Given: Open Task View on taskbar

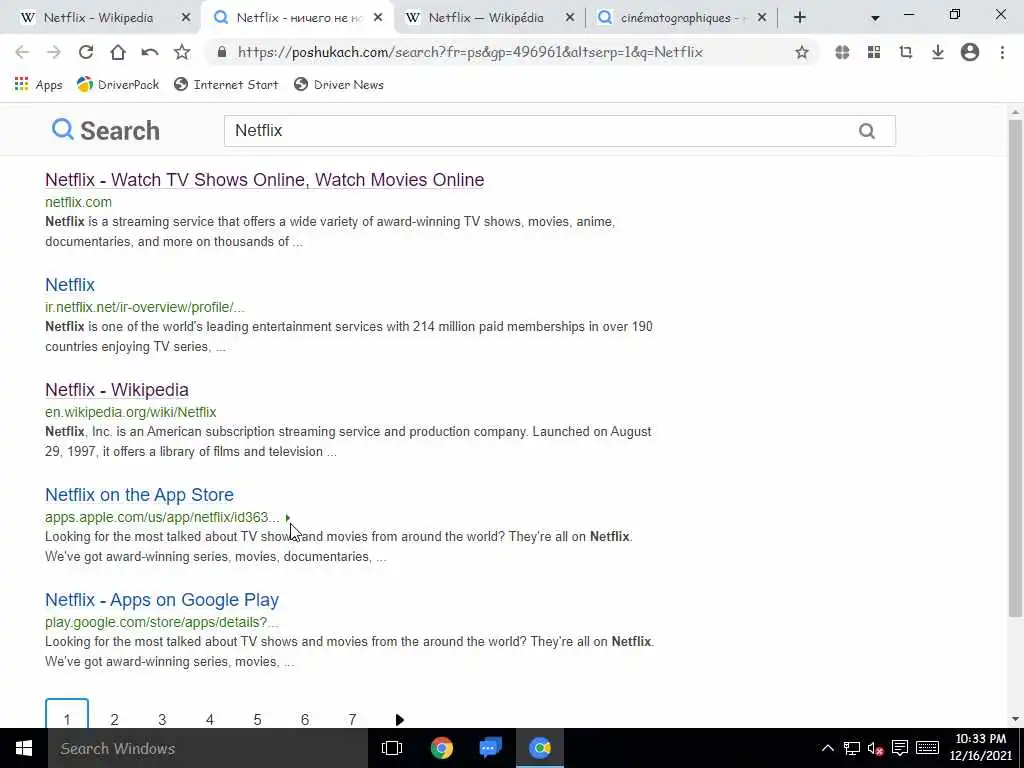Looking at the screenshot, I should (392, 748).
